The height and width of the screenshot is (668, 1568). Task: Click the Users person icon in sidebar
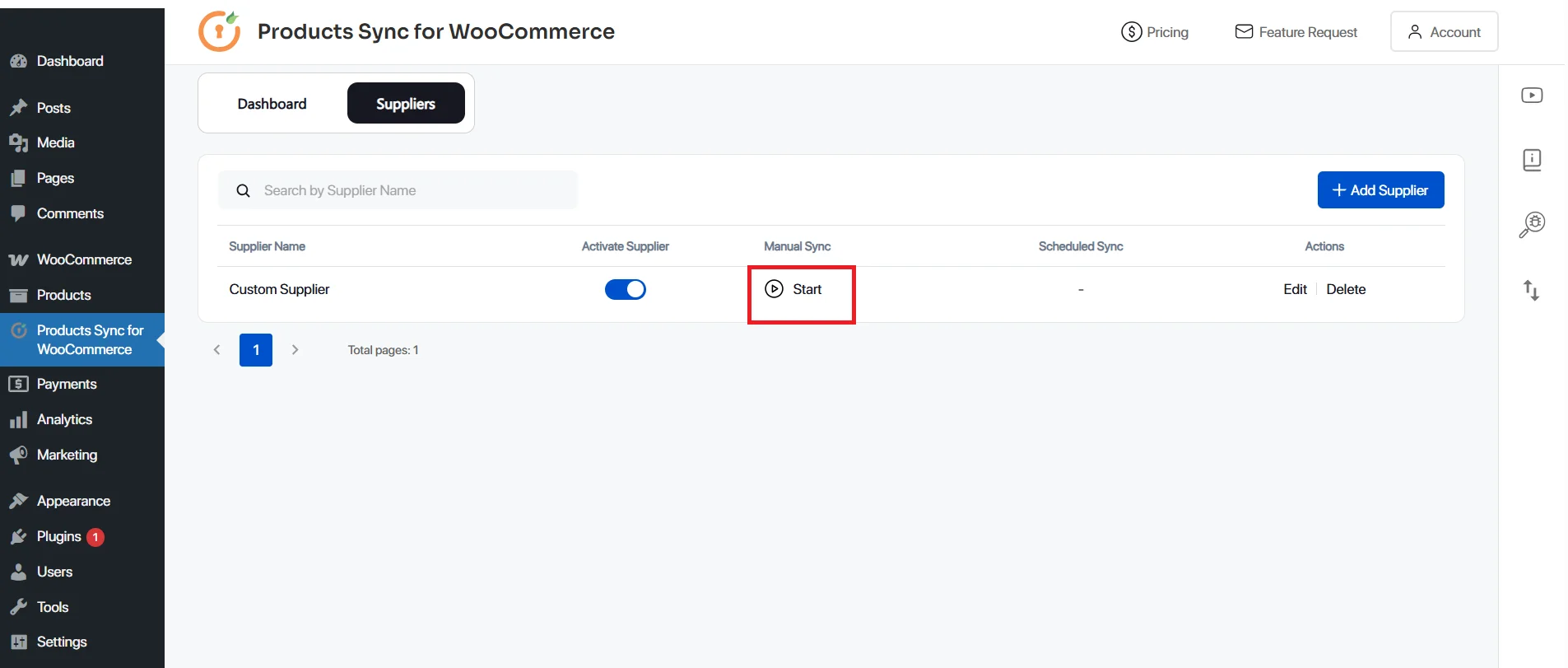pyautogui.click(x=18, y=572)
